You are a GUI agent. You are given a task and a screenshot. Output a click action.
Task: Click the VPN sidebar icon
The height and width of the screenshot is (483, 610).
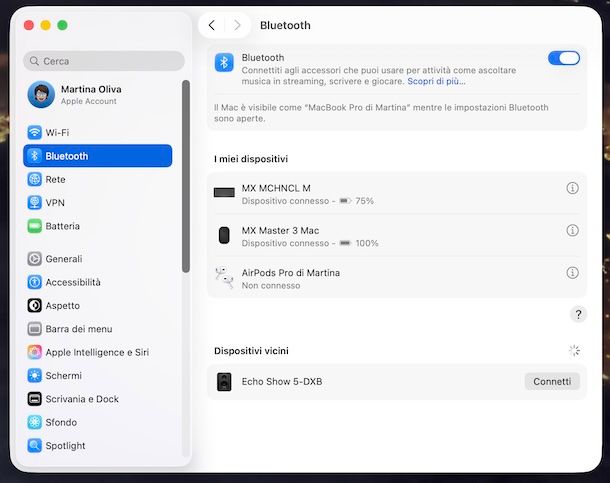coord(35,203)
